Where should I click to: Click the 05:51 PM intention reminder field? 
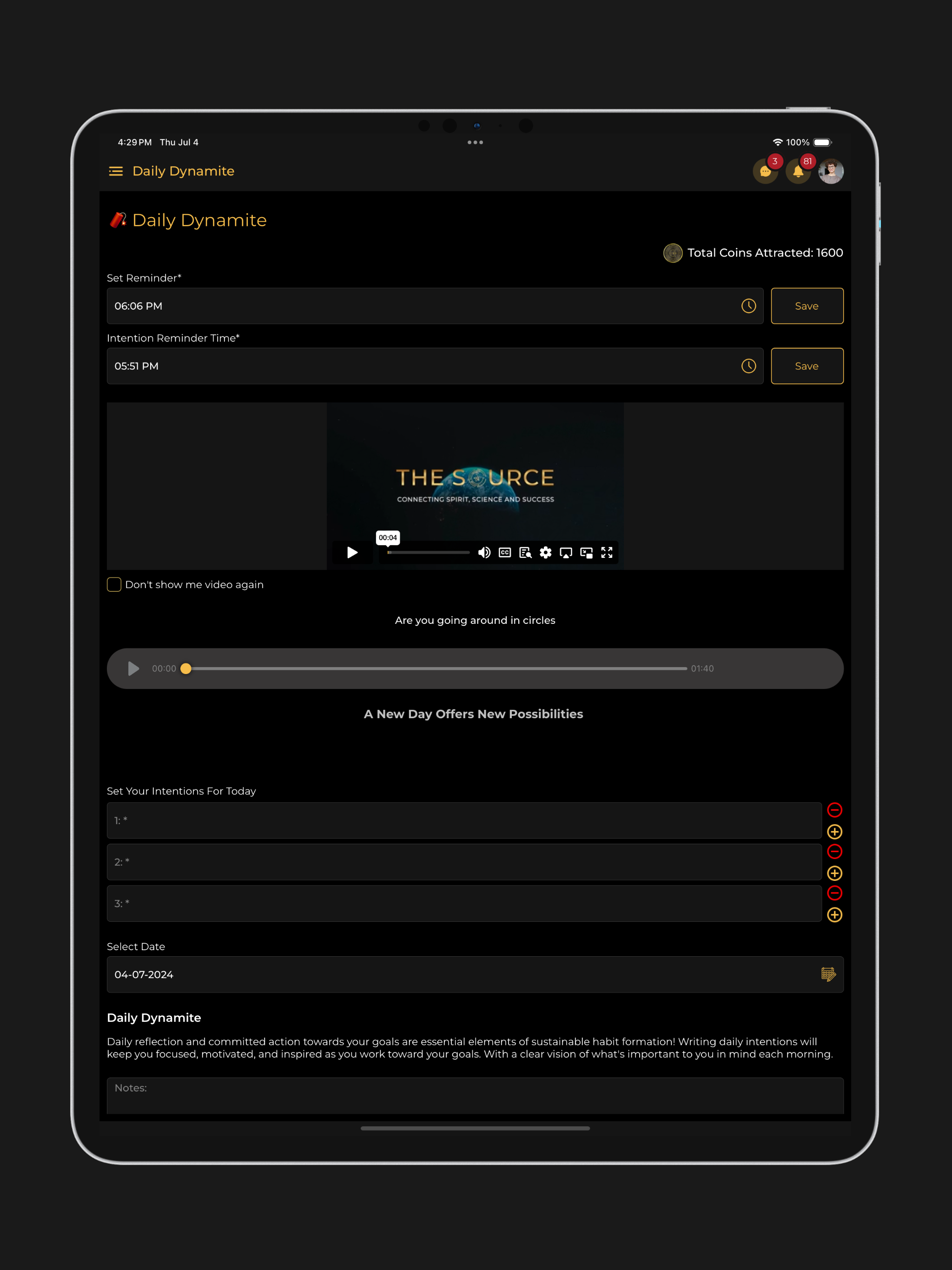(x=435, y=366)
